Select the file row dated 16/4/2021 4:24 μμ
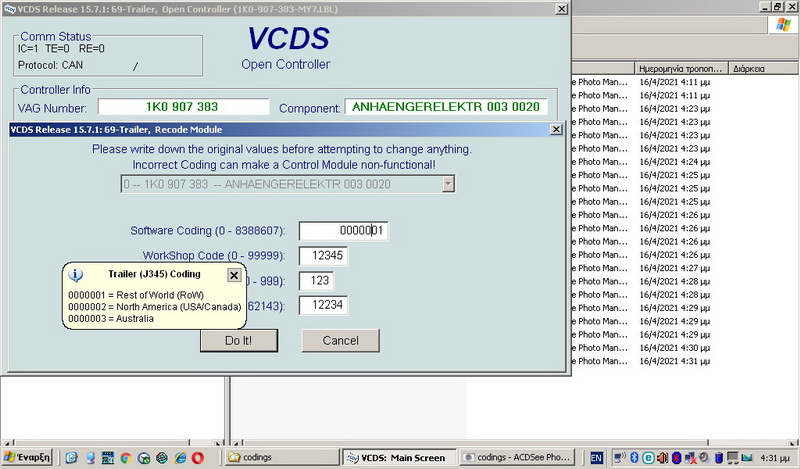This screenshot has width=800, height=469. click(641, 162)
